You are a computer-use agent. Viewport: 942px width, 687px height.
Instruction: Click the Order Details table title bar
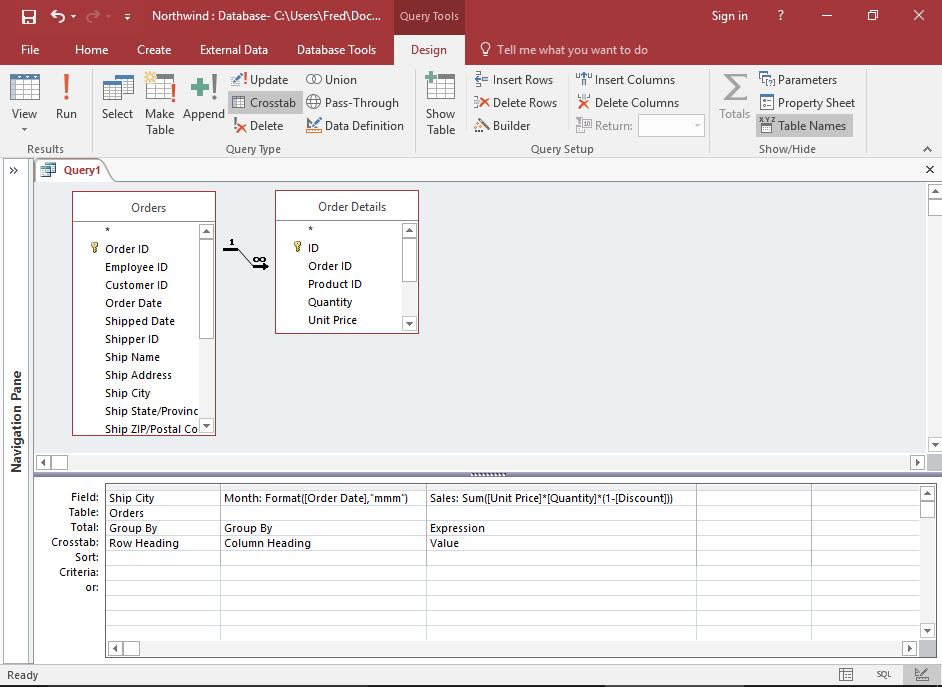coord(347,206)
